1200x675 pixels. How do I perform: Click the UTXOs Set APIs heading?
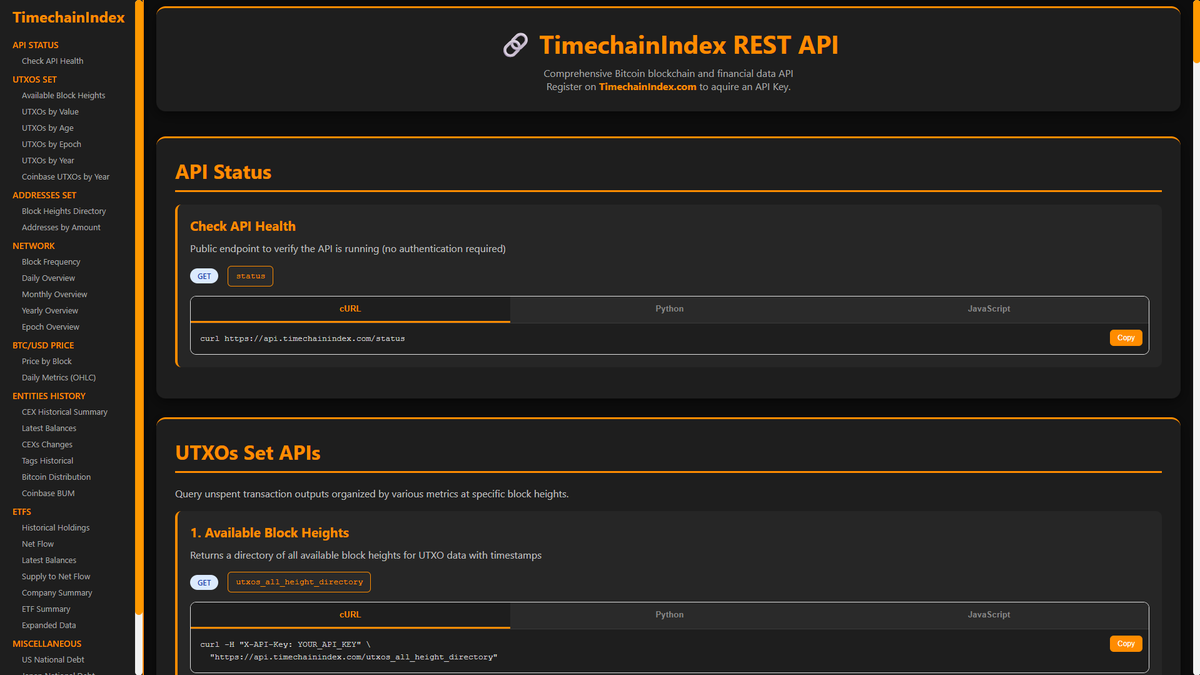click(x=248, y=453)
